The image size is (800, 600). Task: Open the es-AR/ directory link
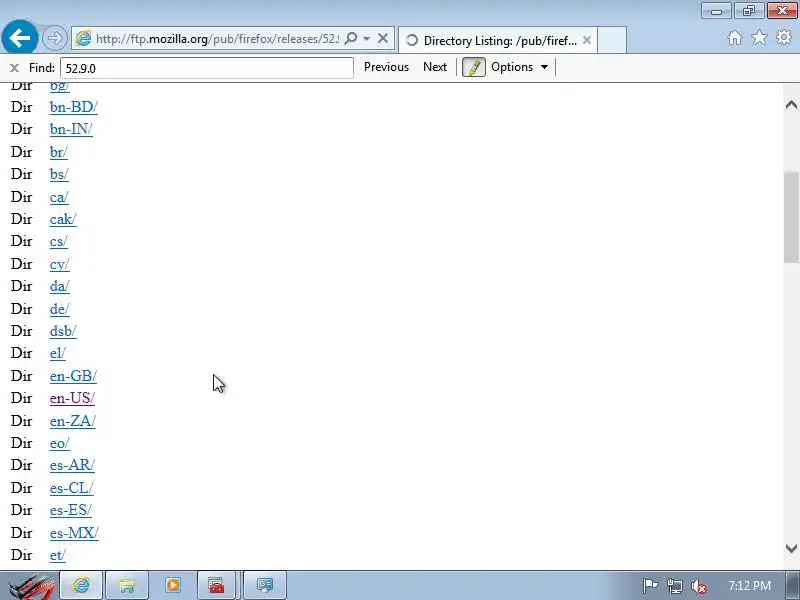click(x=72, y=465)
